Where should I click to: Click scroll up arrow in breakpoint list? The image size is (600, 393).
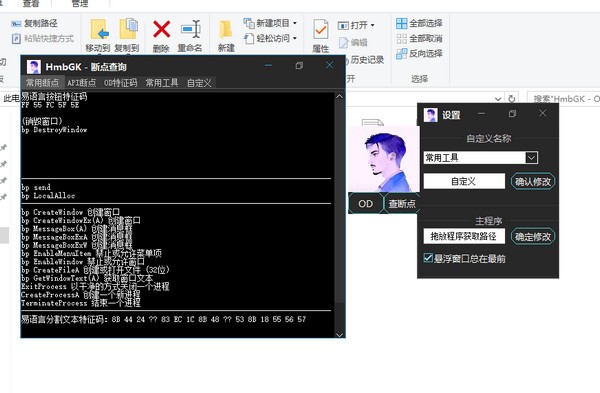339,96
